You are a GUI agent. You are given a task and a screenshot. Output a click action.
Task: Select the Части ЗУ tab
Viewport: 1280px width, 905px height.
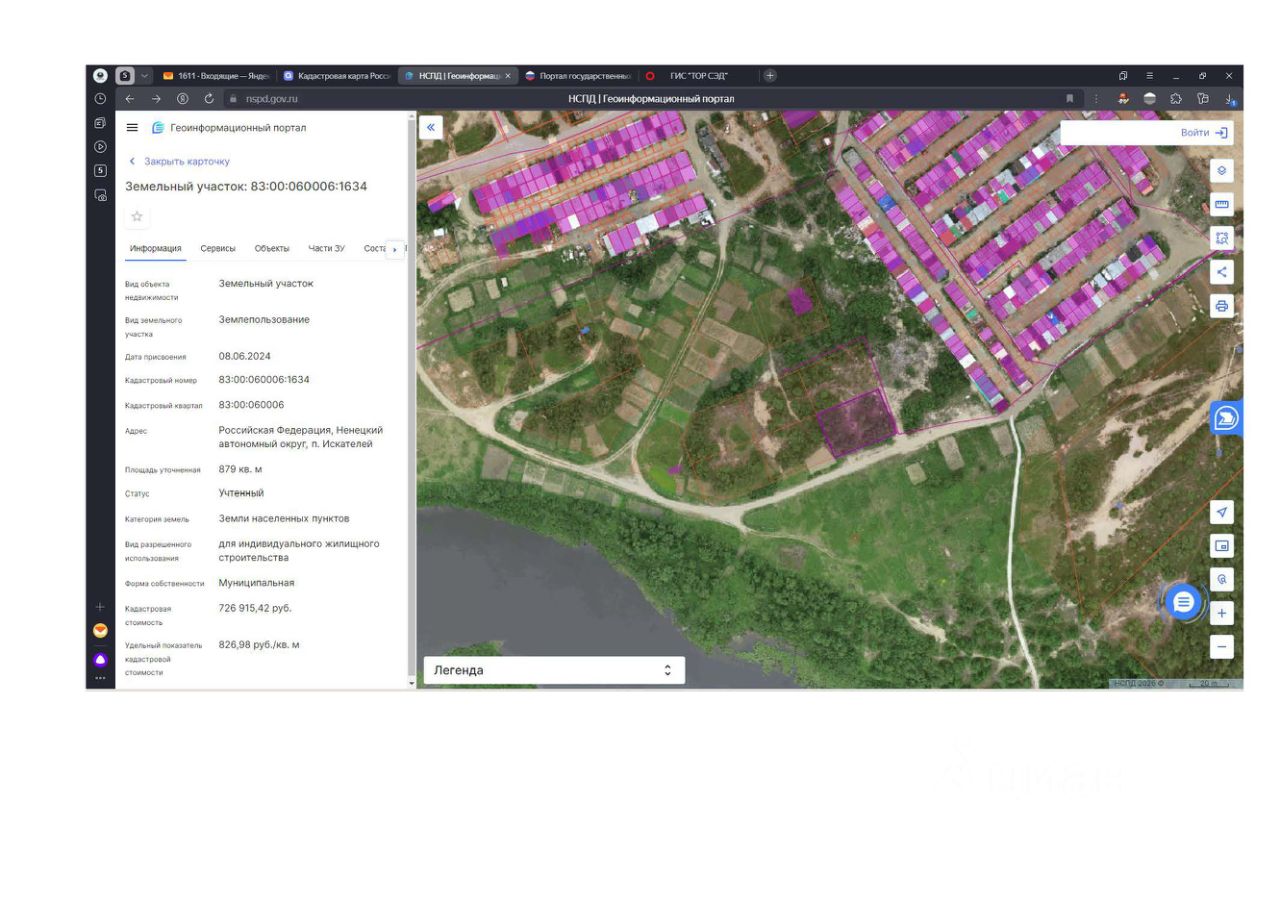(327, 249)
